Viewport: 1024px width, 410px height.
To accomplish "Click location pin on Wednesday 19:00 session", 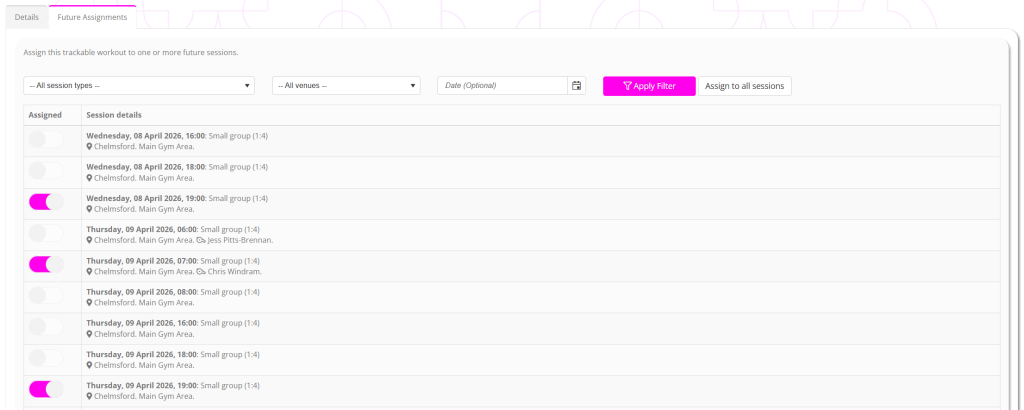I will (x=89, y=209).
